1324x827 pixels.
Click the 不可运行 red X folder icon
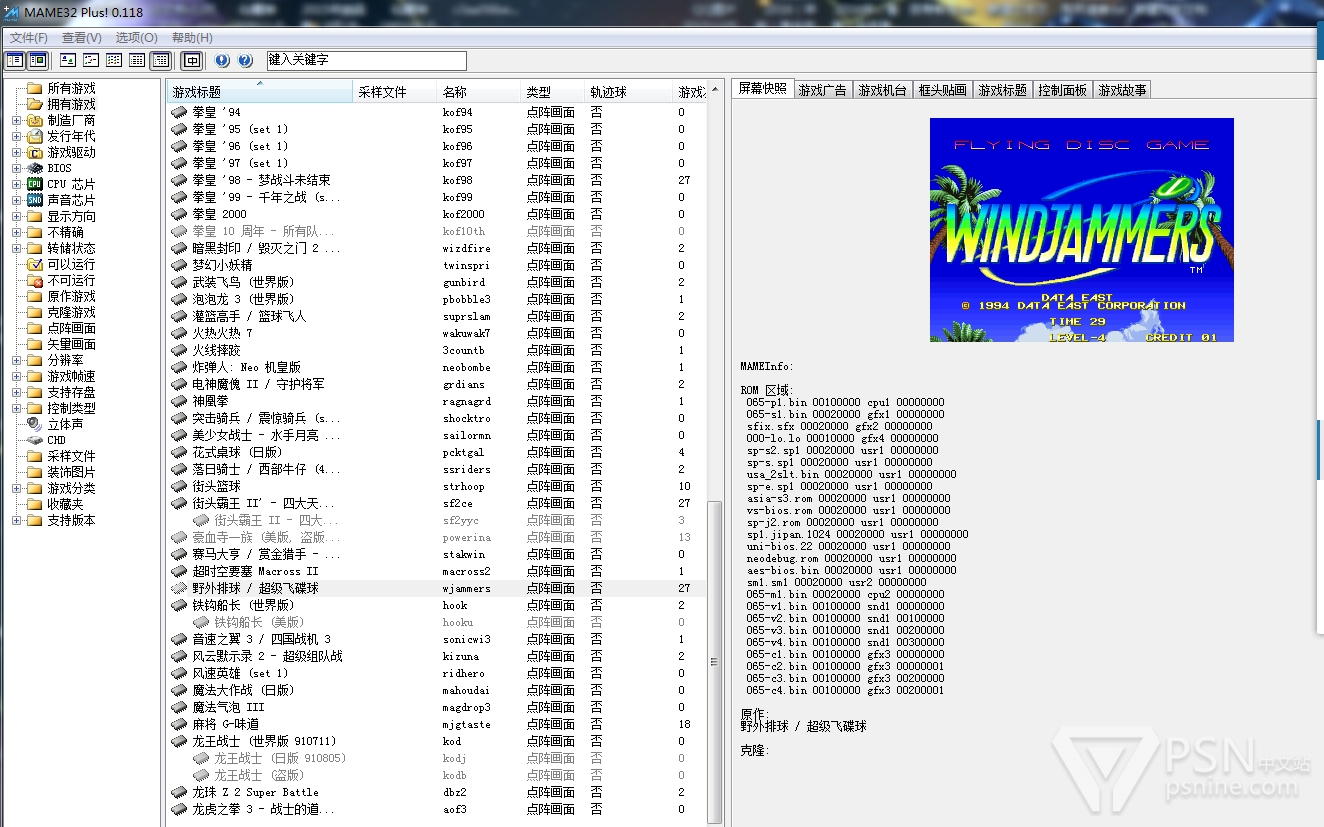[x=35, y=280]
